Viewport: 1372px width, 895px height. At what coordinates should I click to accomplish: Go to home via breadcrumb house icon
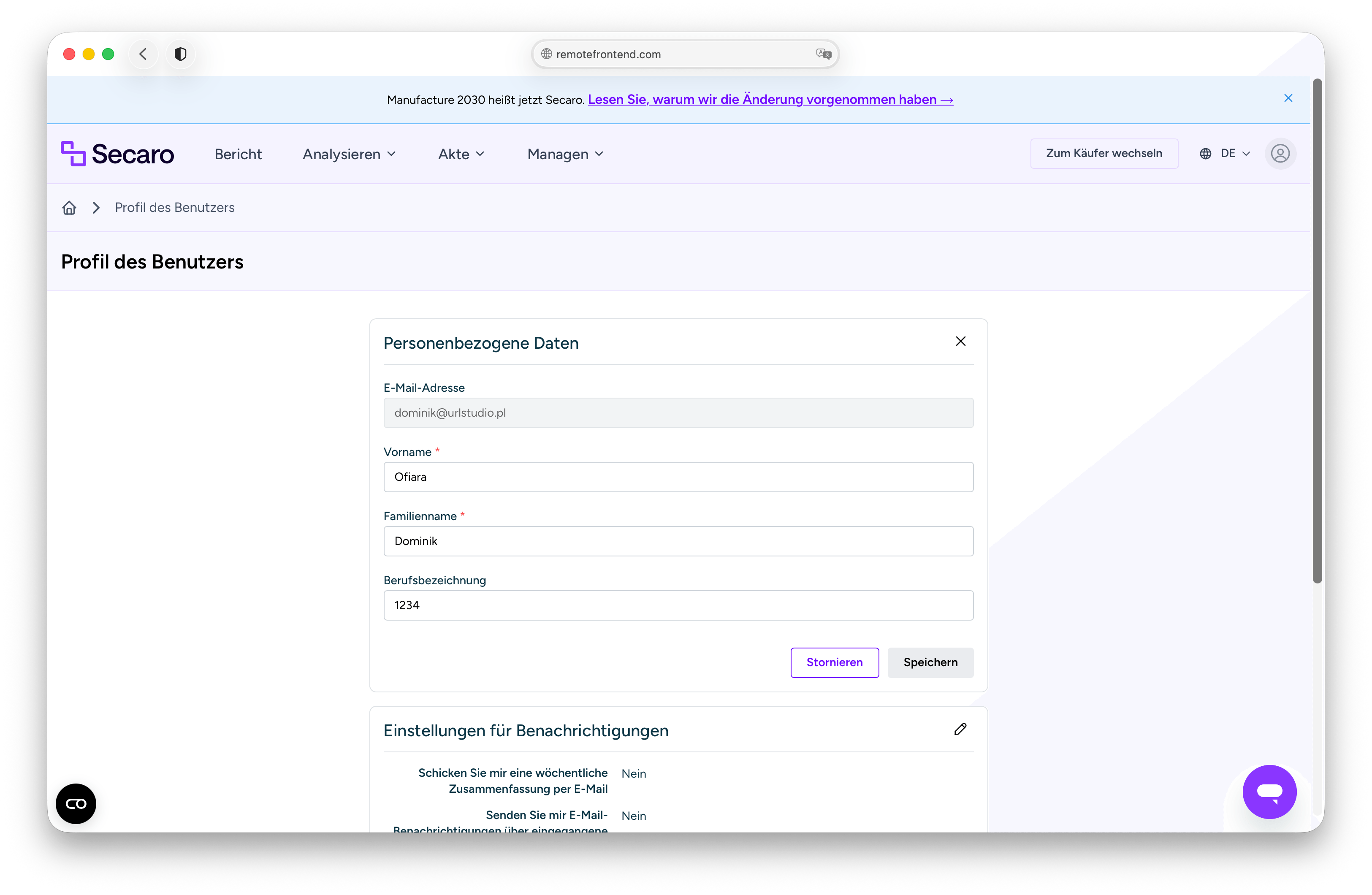point(69,208)
